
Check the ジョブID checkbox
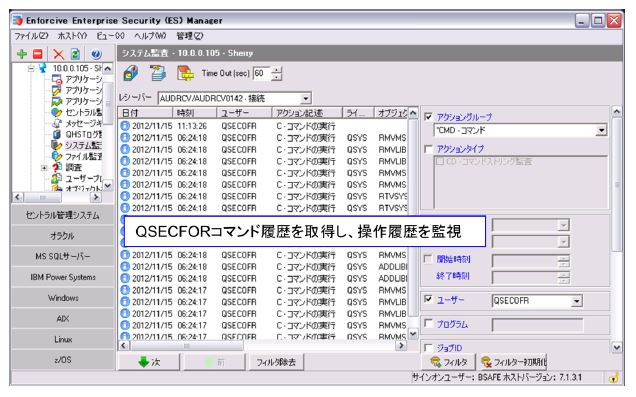(428, 348)
